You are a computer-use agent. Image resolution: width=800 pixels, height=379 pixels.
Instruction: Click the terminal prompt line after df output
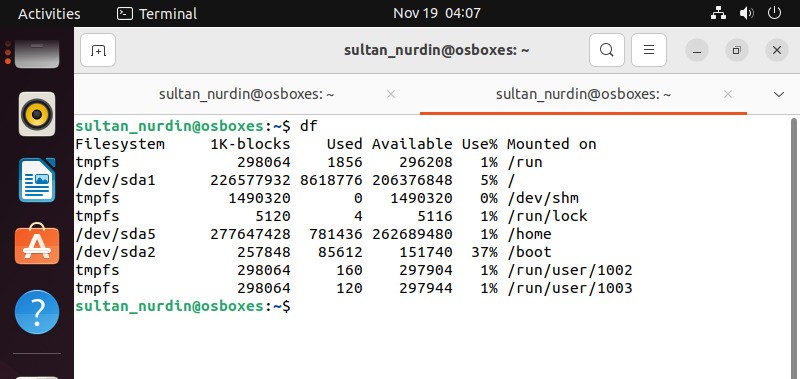pyautogui.click(x=183, y=306)
